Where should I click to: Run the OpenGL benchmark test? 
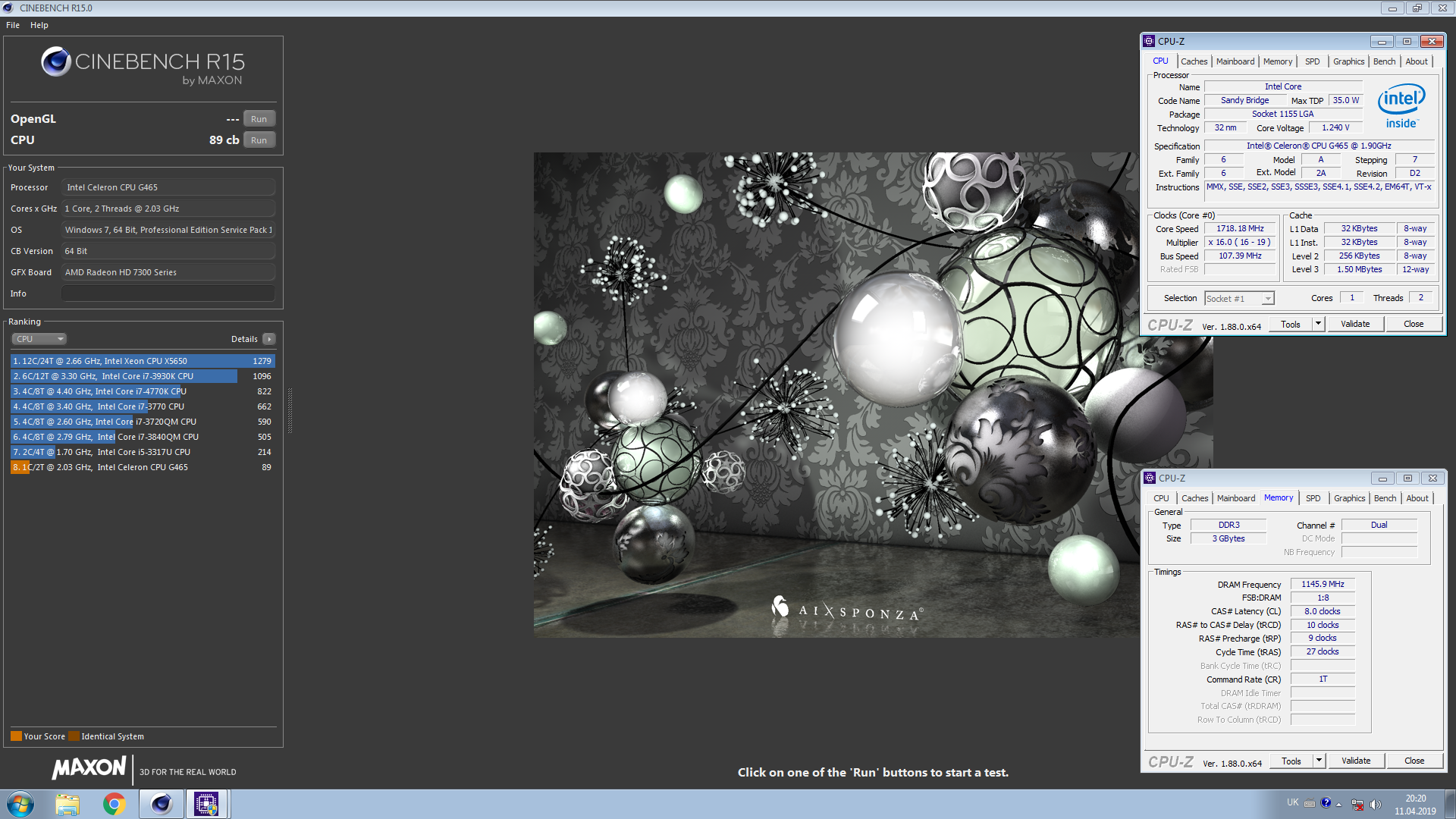(259, 119)
